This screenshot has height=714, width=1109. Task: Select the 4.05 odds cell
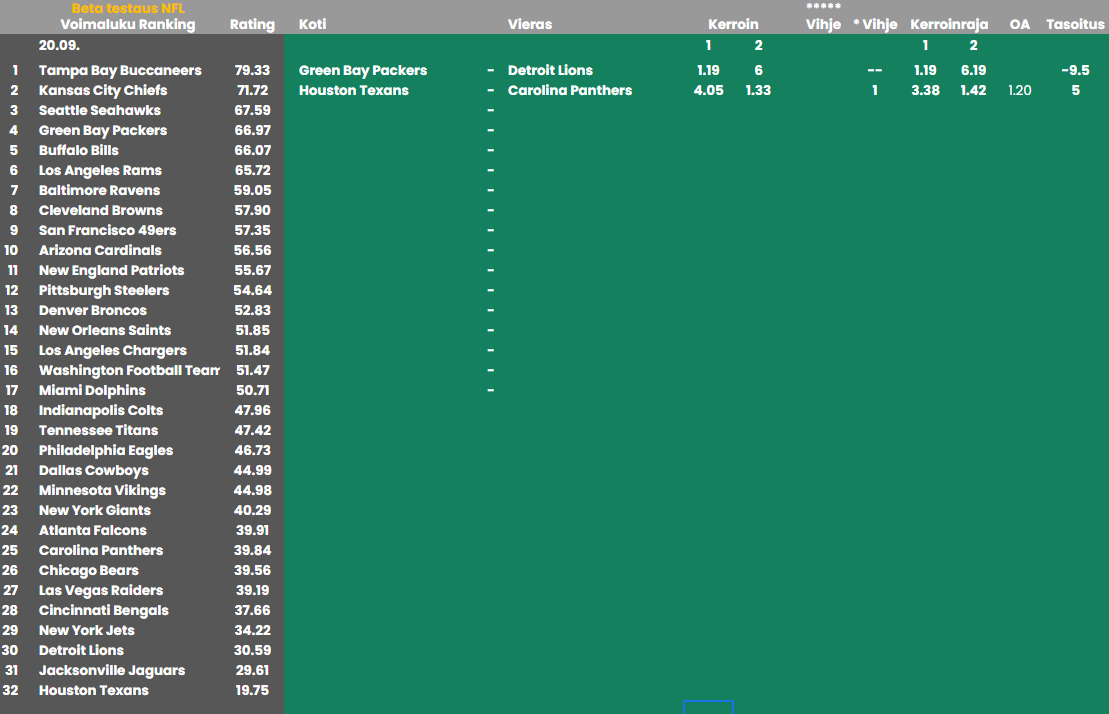coord(708,90)
